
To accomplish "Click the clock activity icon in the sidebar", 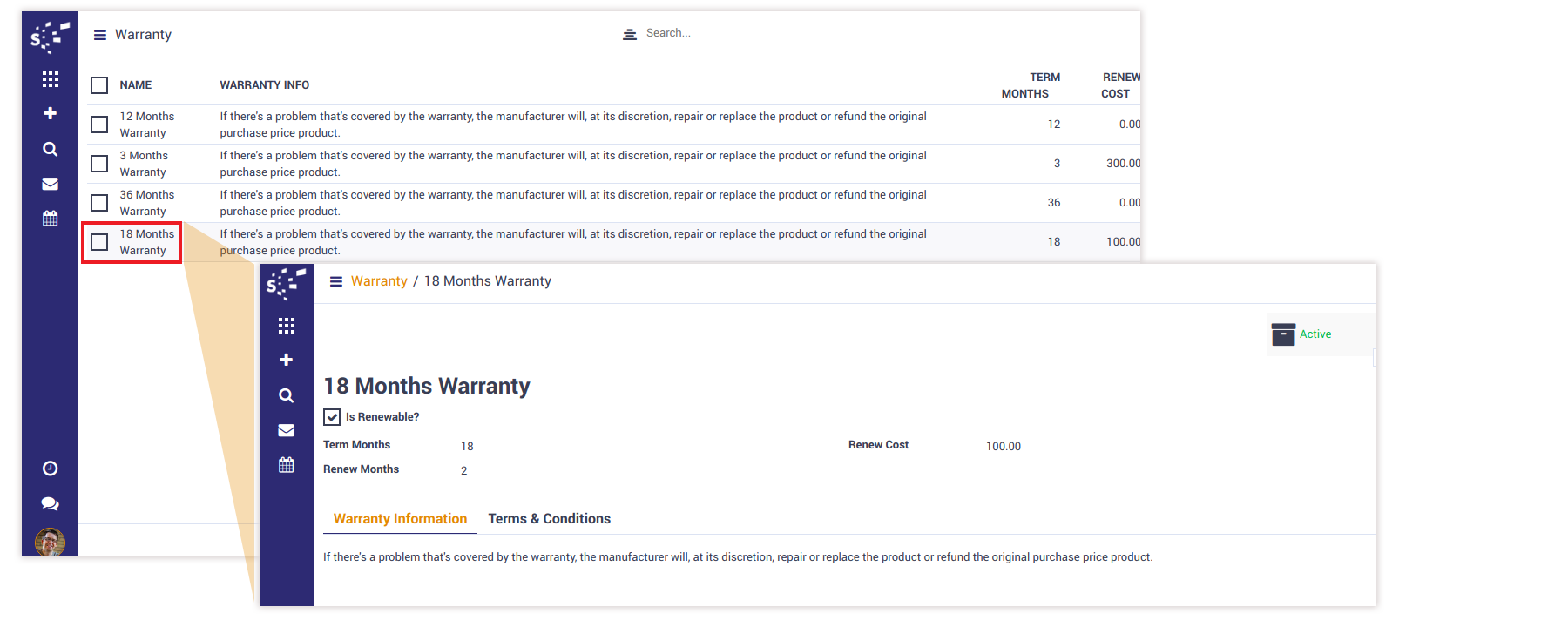I will (51, 469).
